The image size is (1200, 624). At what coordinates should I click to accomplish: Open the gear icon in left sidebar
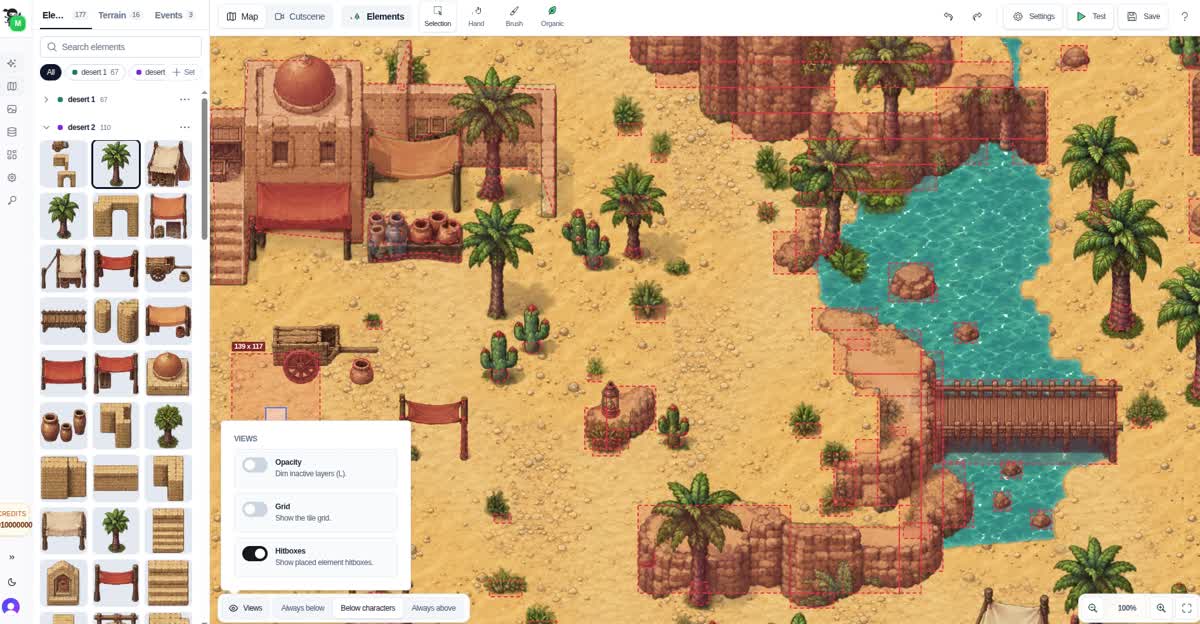(12, 177)
